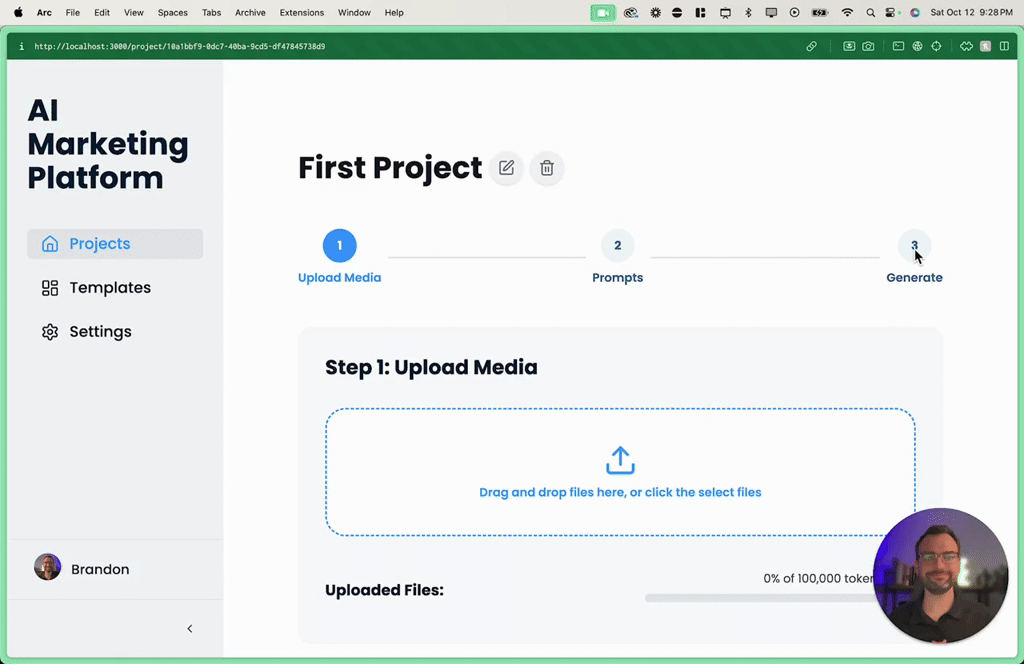1024x664 pixels.
Task: Open Settings via the gear icon
Action: point(49,331)
